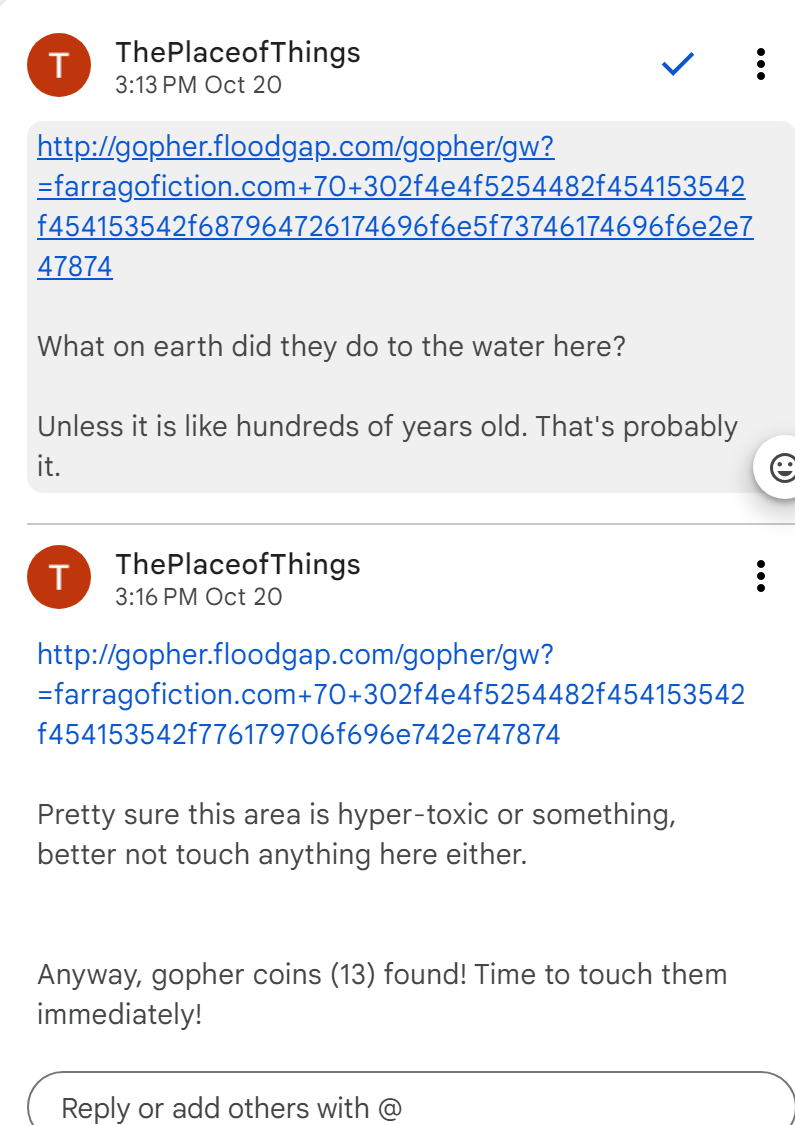The height and width of the screenshot is (1125, 795).
Task: Open more options for the 3:16 PM comment
Action: [761, 576]
